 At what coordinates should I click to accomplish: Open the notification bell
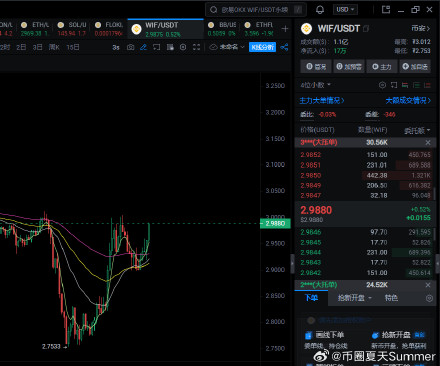point(320,10)
